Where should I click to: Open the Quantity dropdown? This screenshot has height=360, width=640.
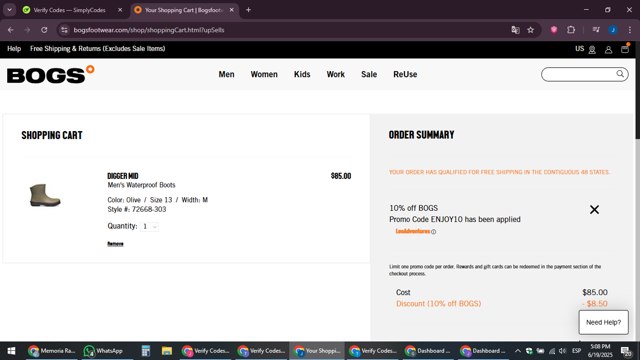coord(149,227)
